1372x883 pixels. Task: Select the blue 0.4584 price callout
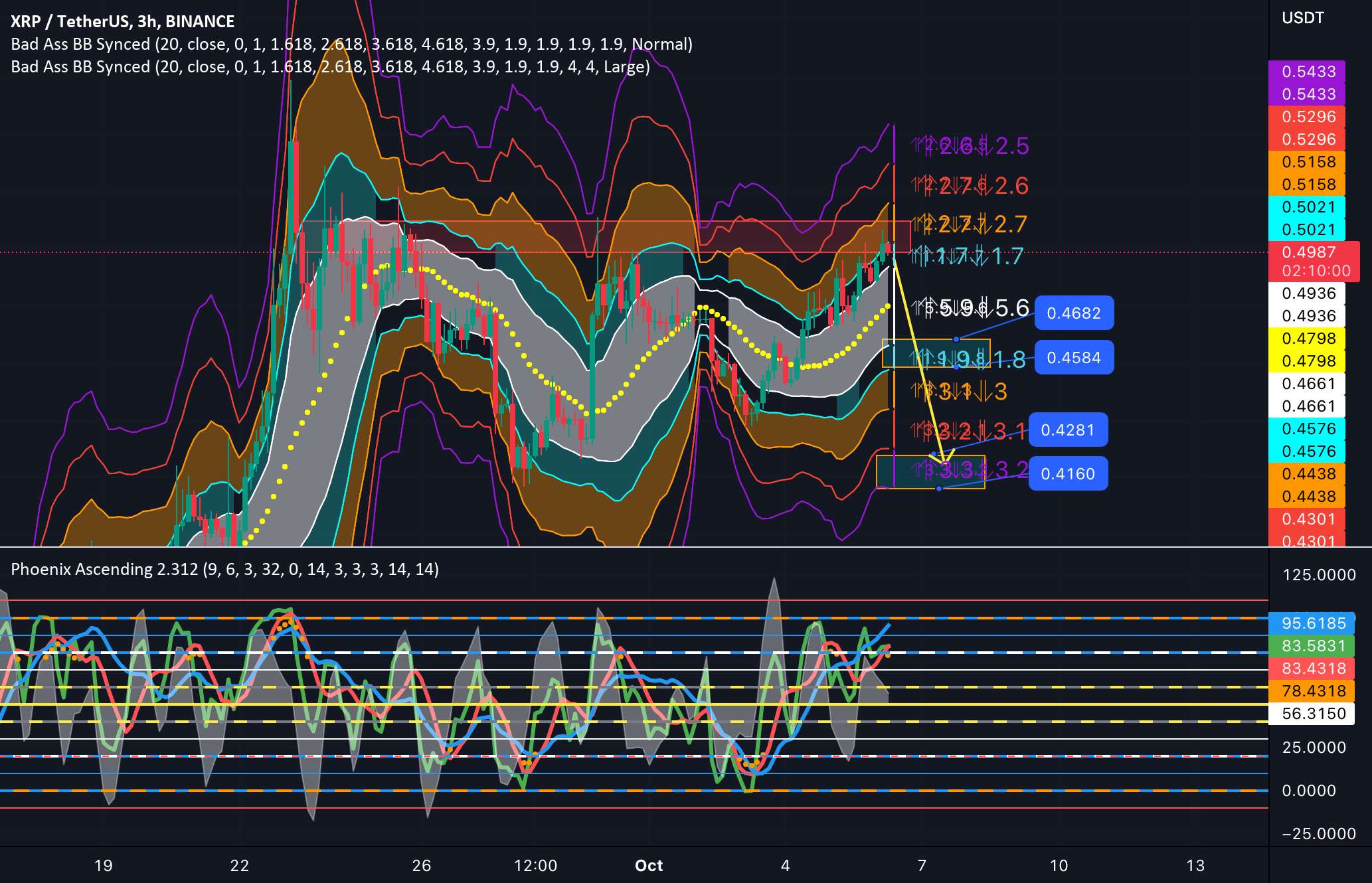point(1074,357)
